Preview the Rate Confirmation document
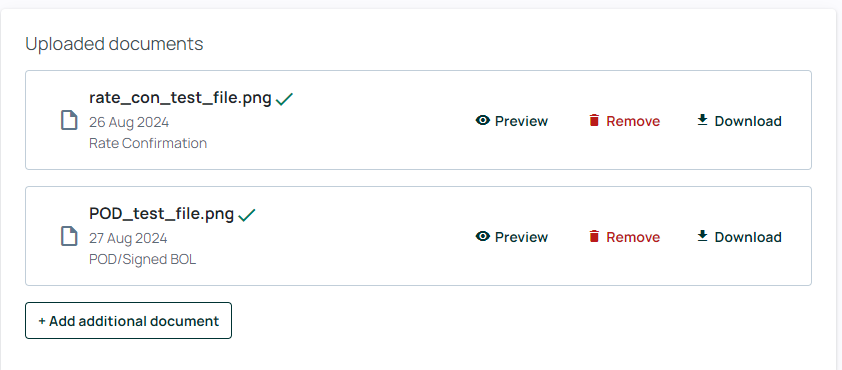Viewport: 842px width, 370px height. [x=512, y=121]
